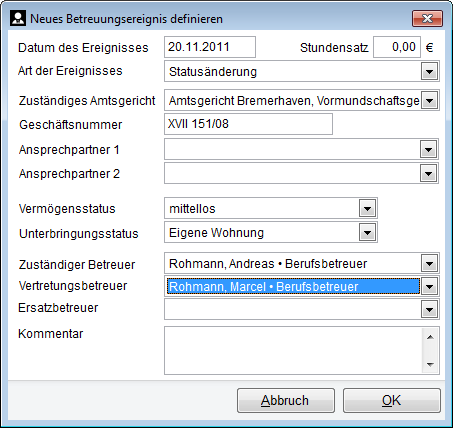Screen dimensions: 453x428
Task: Click the dialog's person icon in title bar
Action: (18, 18)
